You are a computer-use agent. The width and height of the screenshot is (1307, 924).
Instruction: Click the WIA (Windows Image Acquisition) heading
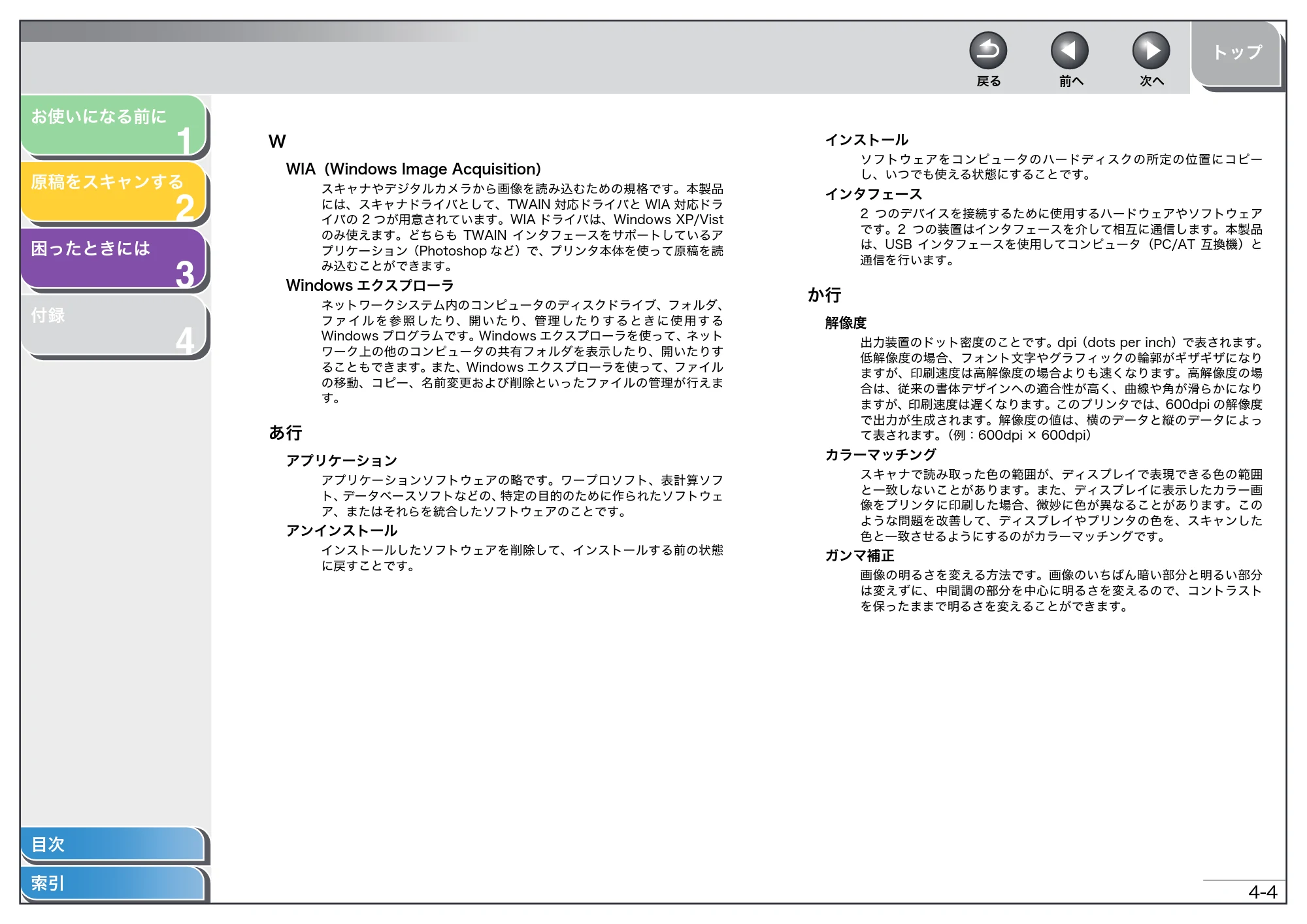413,169
